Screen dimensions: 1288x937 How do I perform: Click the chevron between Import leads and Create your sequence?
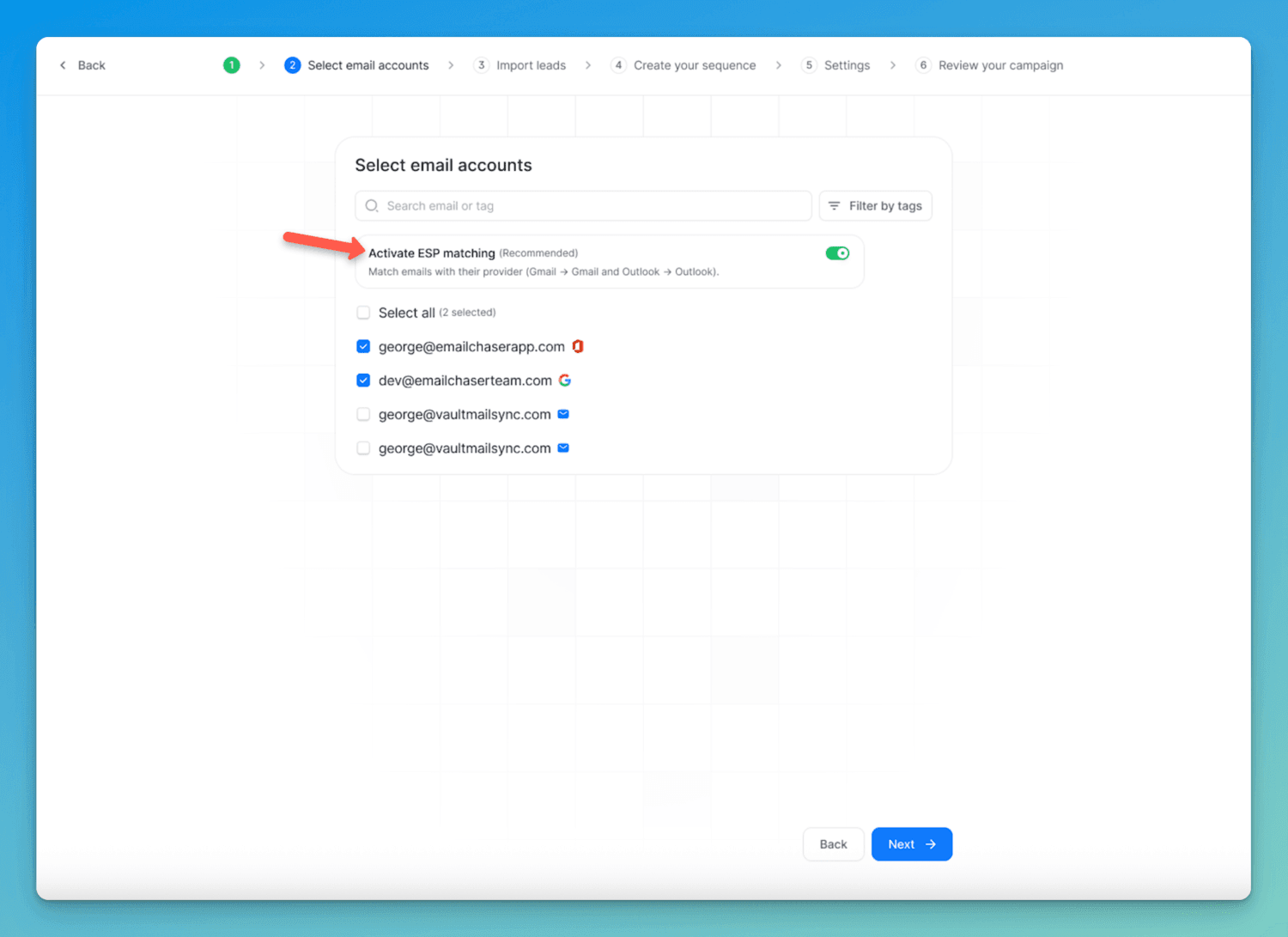click(588, 64)
